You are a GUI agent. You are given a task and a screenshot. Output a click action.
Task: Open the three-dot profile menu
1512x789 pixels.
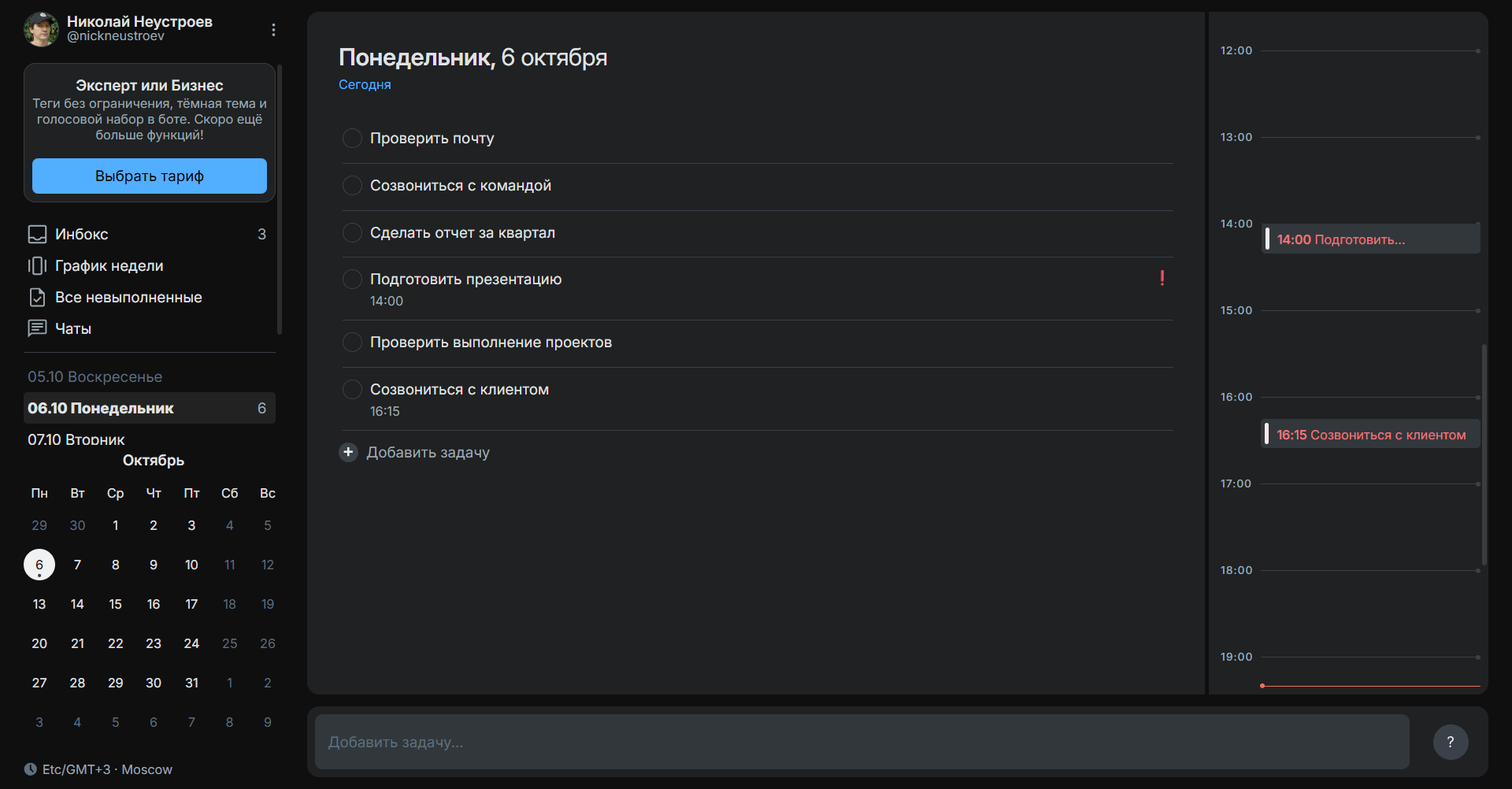pos(273,30)
